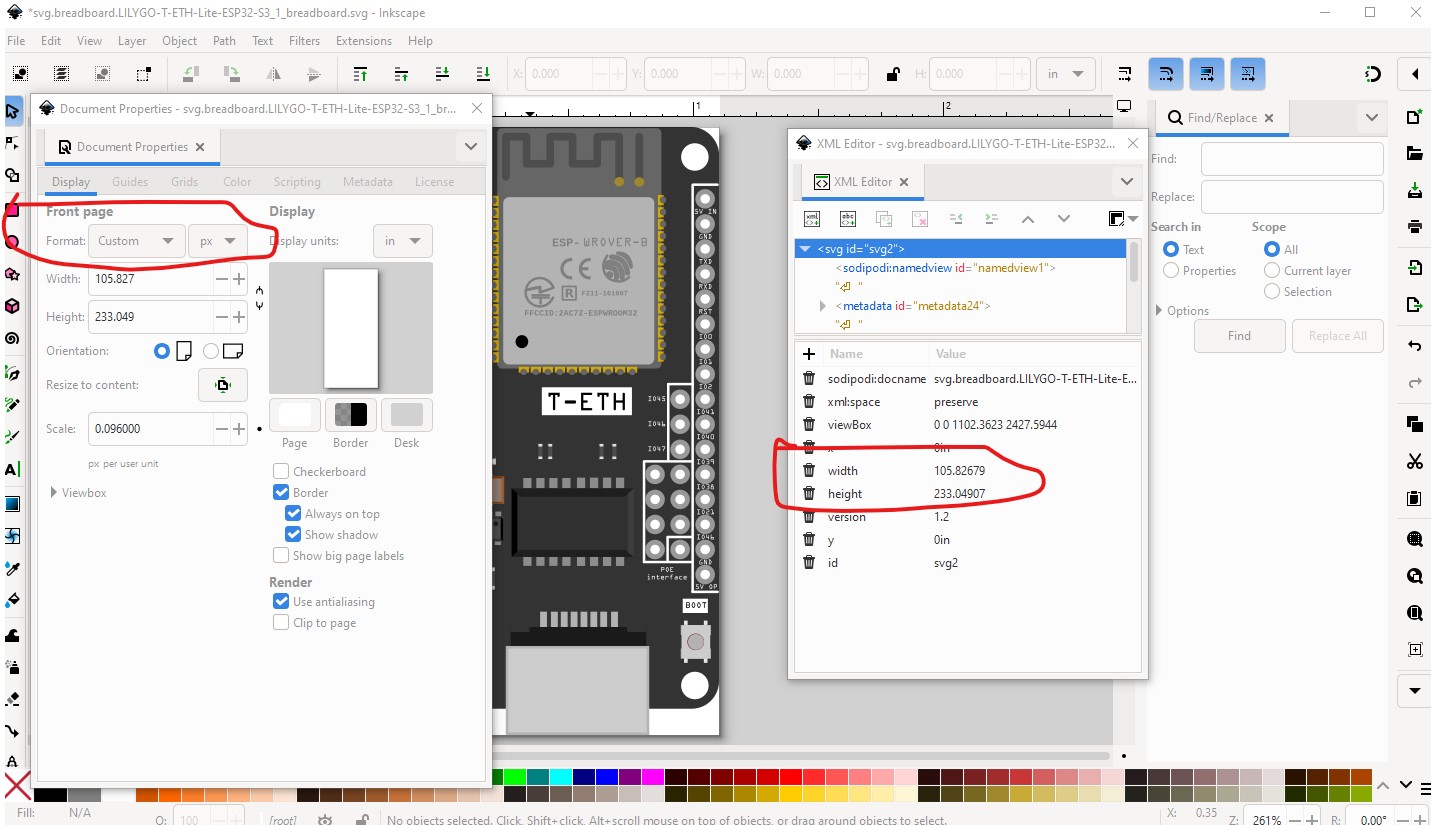Click the Open document folder icon
This screenshot has height=825, width=1431.
click(1414, 153)
